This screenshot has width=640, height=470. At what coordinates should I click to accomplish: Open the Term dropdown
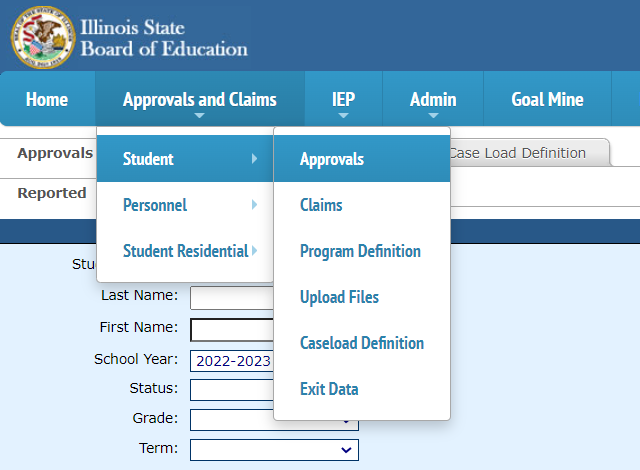[x=274, y=451]
